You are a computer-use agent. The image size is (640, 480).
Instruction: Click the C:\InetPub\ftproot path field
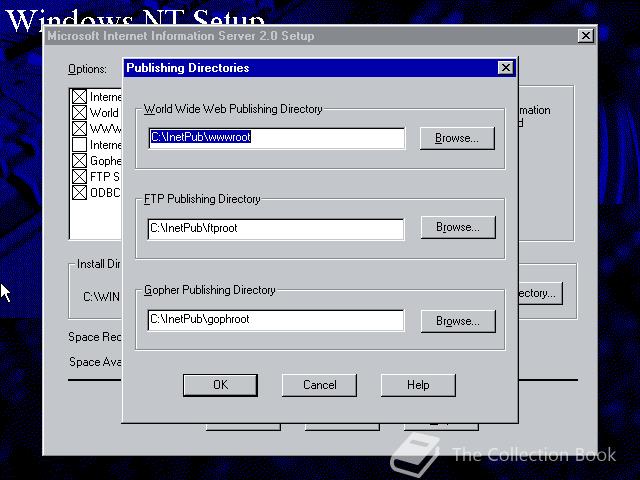[275, 229]
